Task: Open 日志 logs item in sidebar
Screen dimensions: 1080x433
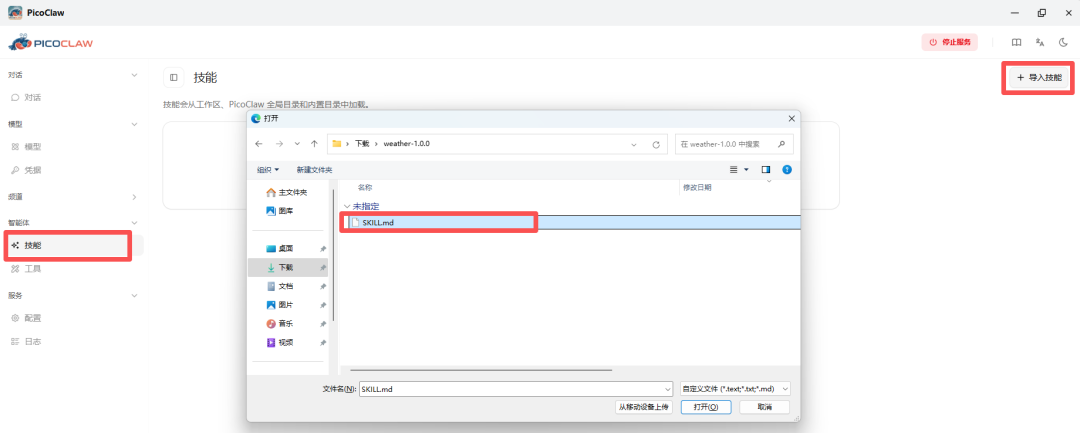Action: [33, 341]
